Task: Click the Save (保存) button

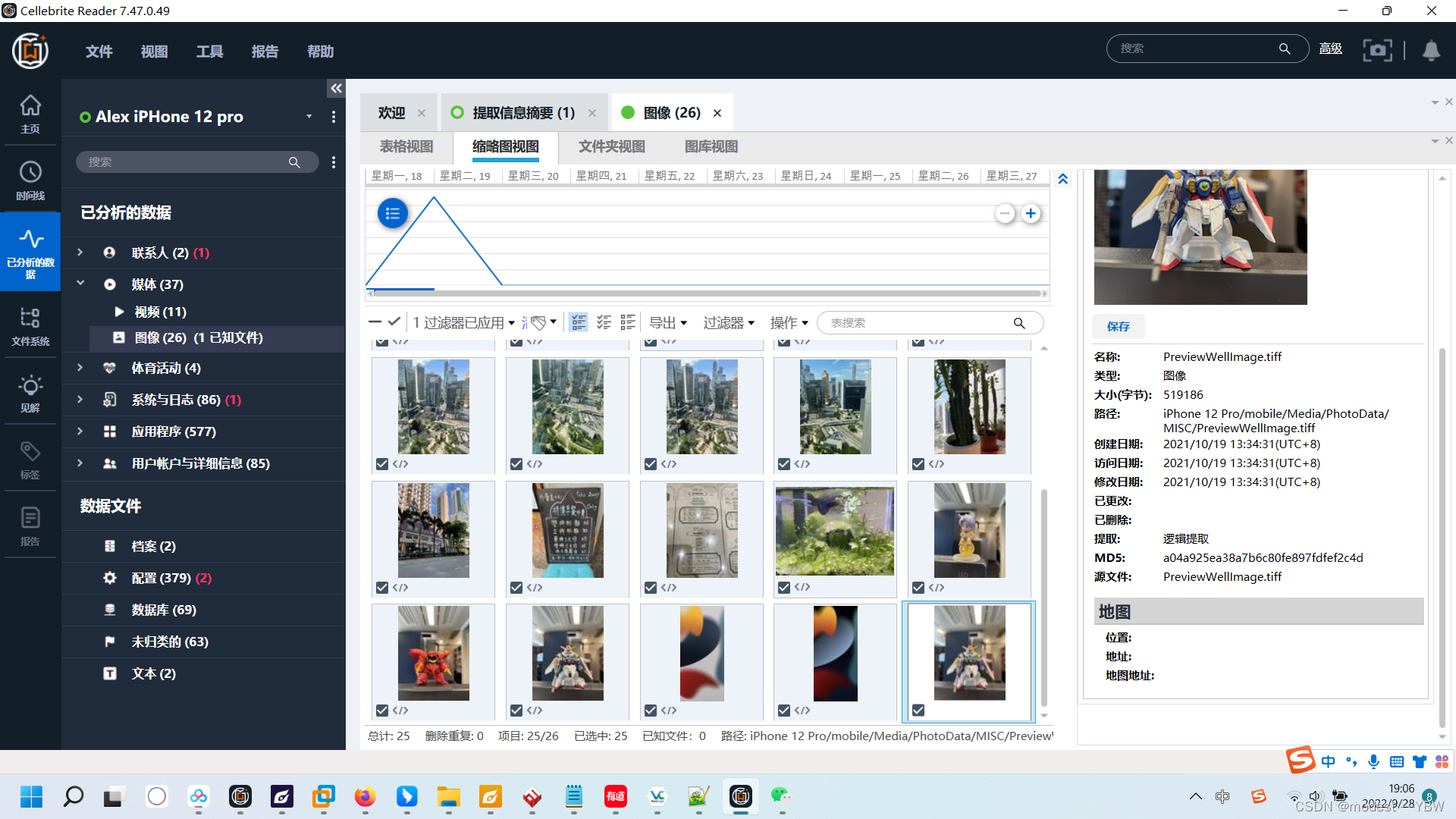Action: tap(1118, 326)
